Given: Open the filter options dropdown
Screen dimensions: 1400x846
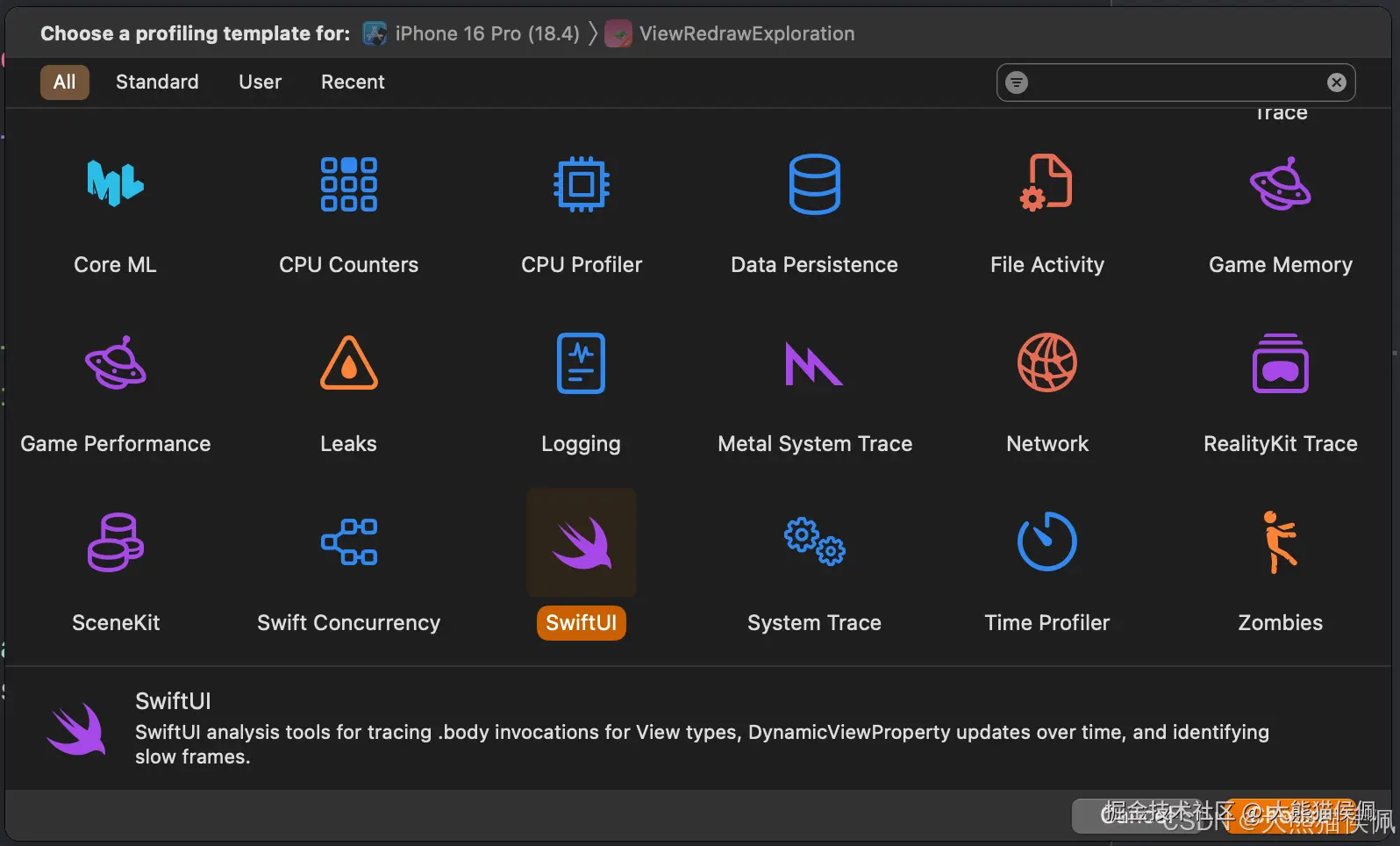Looking at the screenshot, I should click(1017, 82).
